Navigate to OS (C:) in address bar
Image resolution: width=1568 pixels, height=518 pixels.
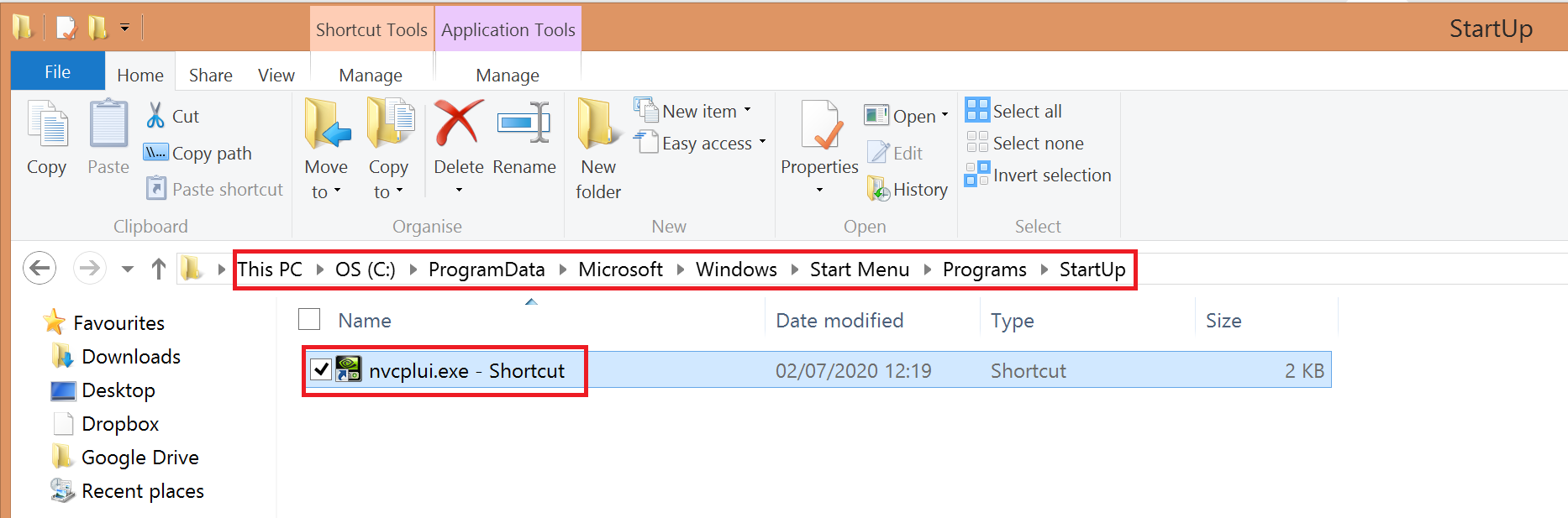coord(366,269)
